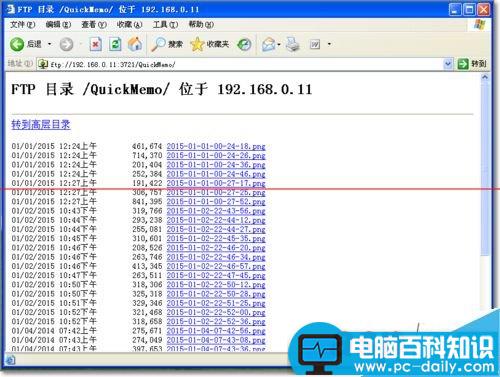Open the 文件 (F) menu
Viewport: 500px width, 377px height.
22,24
